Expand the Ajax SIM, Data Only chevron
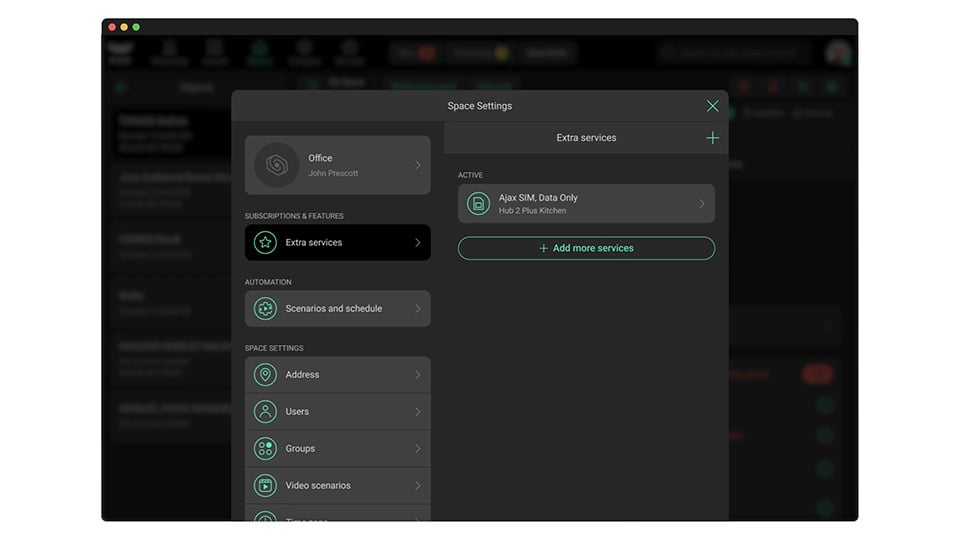 tap(701, 204)
